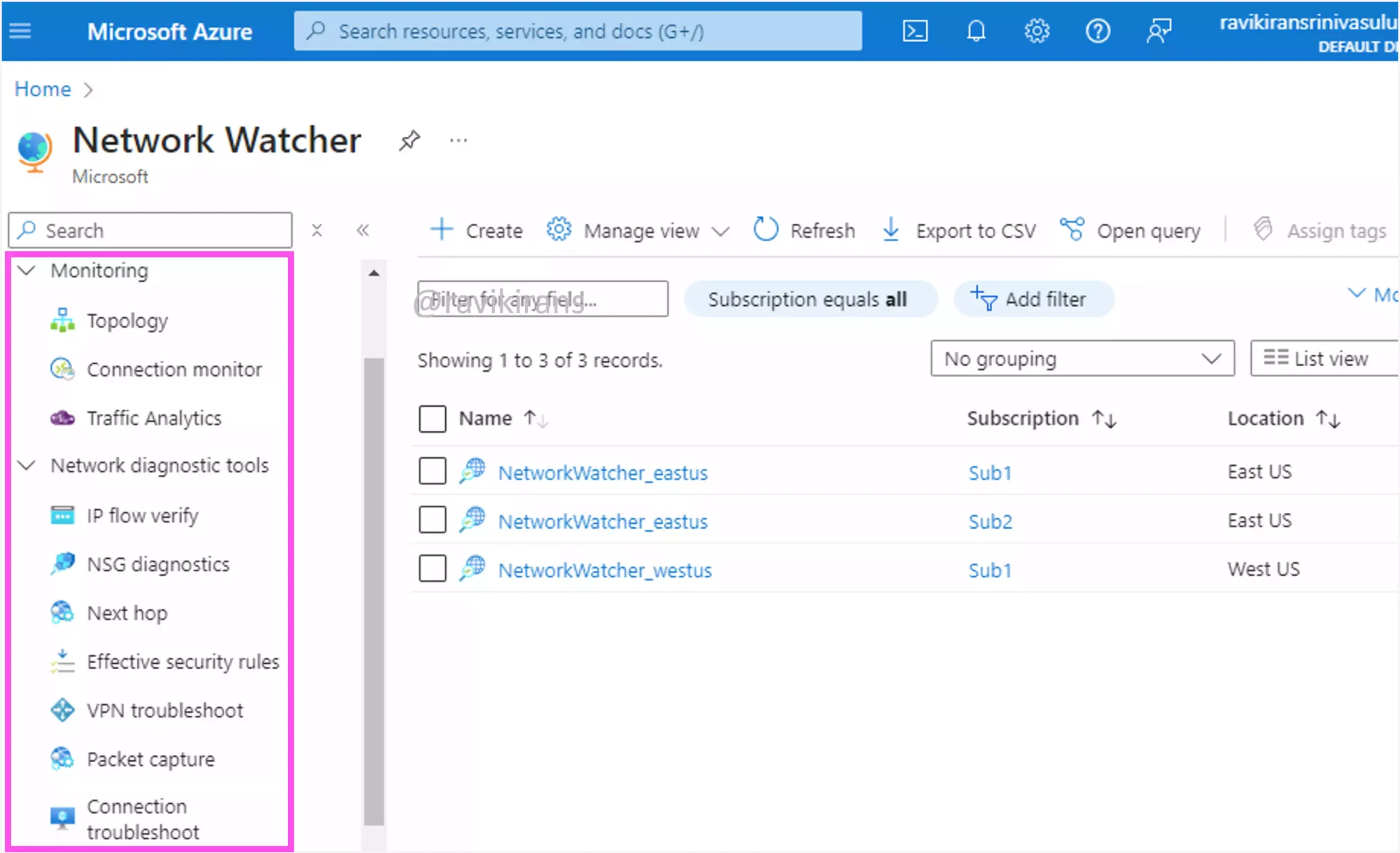Check the NetworkWatcher_eastus Sub2 row checkbox
This screenshot has width=1400, height=853.
coord(433,519)
